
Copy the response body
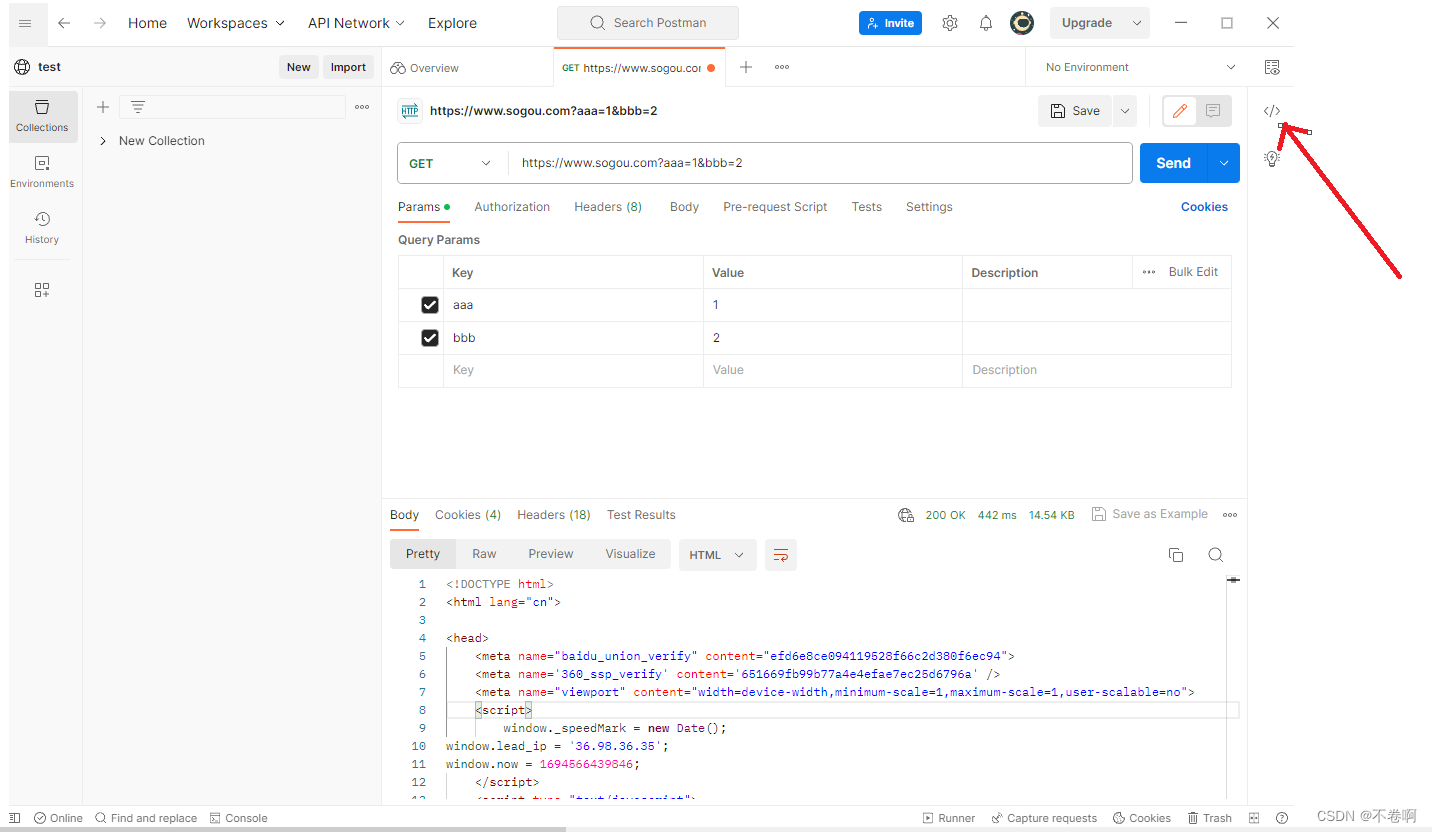pyautogui.click(x=1176, y=555)
